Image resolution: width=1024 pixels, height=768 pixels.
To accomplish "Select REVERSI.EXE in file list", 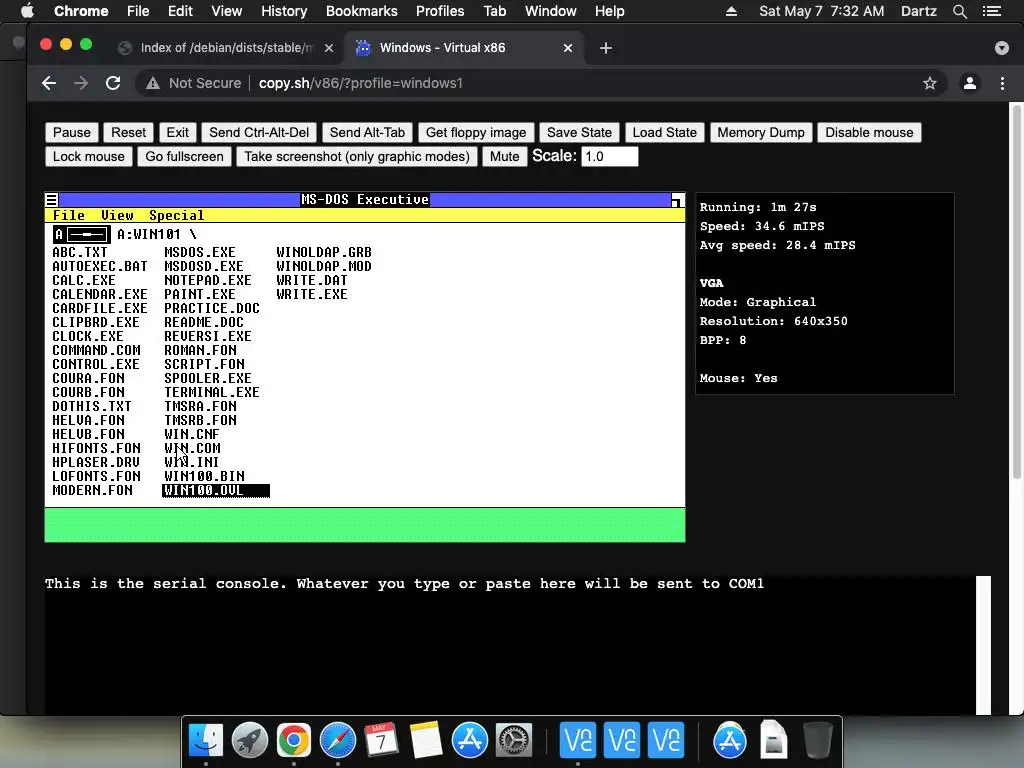I will click(x=208, y=336).
